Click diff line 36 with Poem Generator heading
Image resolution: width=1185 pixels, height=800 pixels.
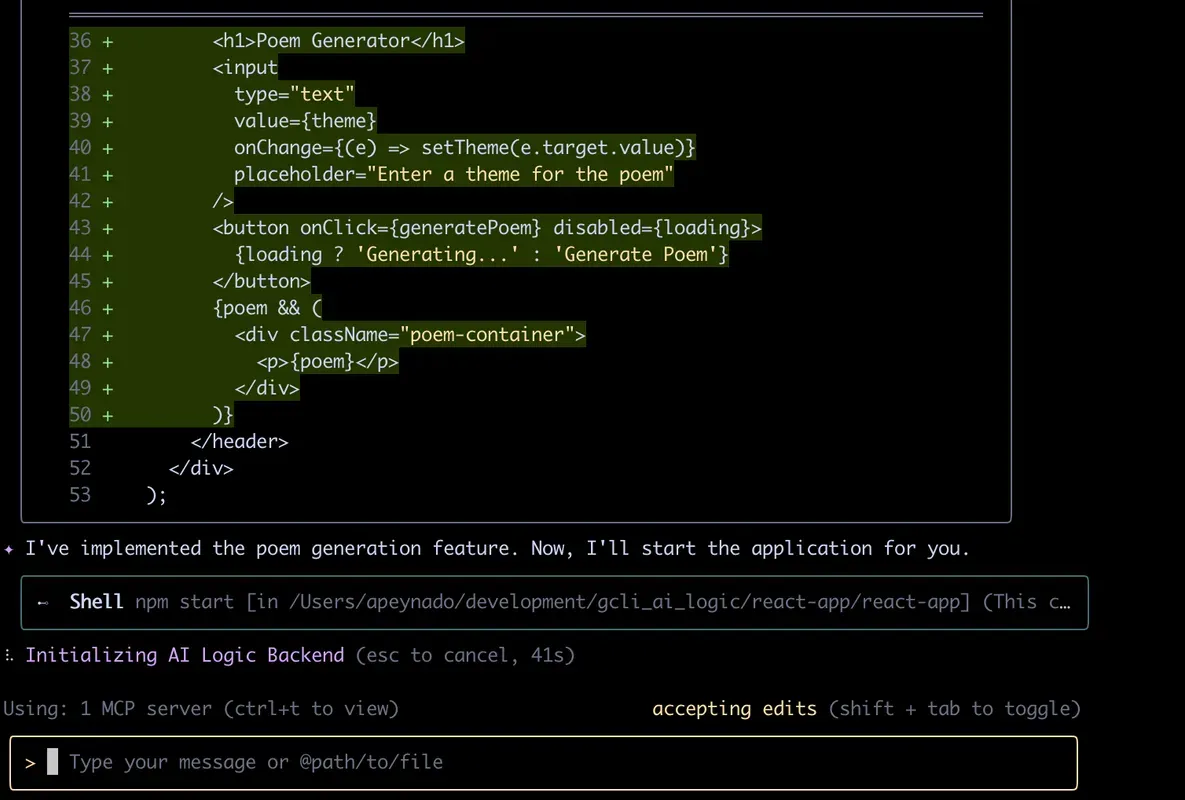point(338,41)
